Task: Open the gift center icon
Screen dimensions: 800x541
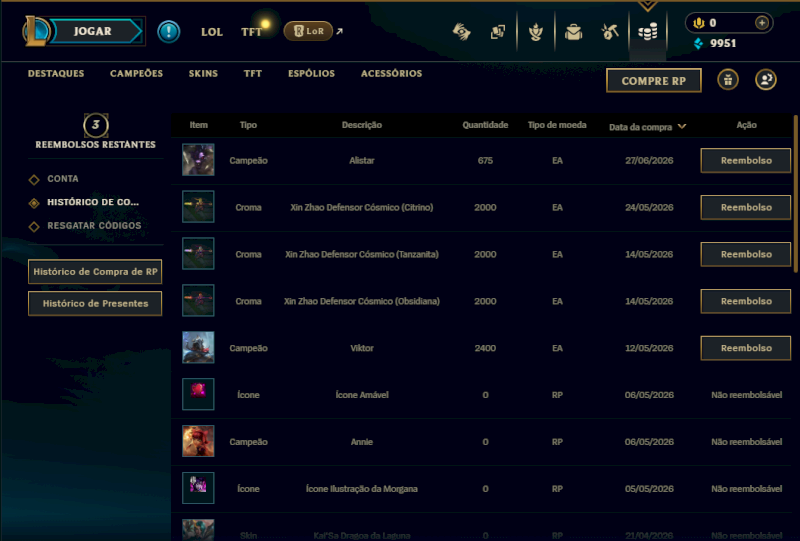Action: coord(728,80)
